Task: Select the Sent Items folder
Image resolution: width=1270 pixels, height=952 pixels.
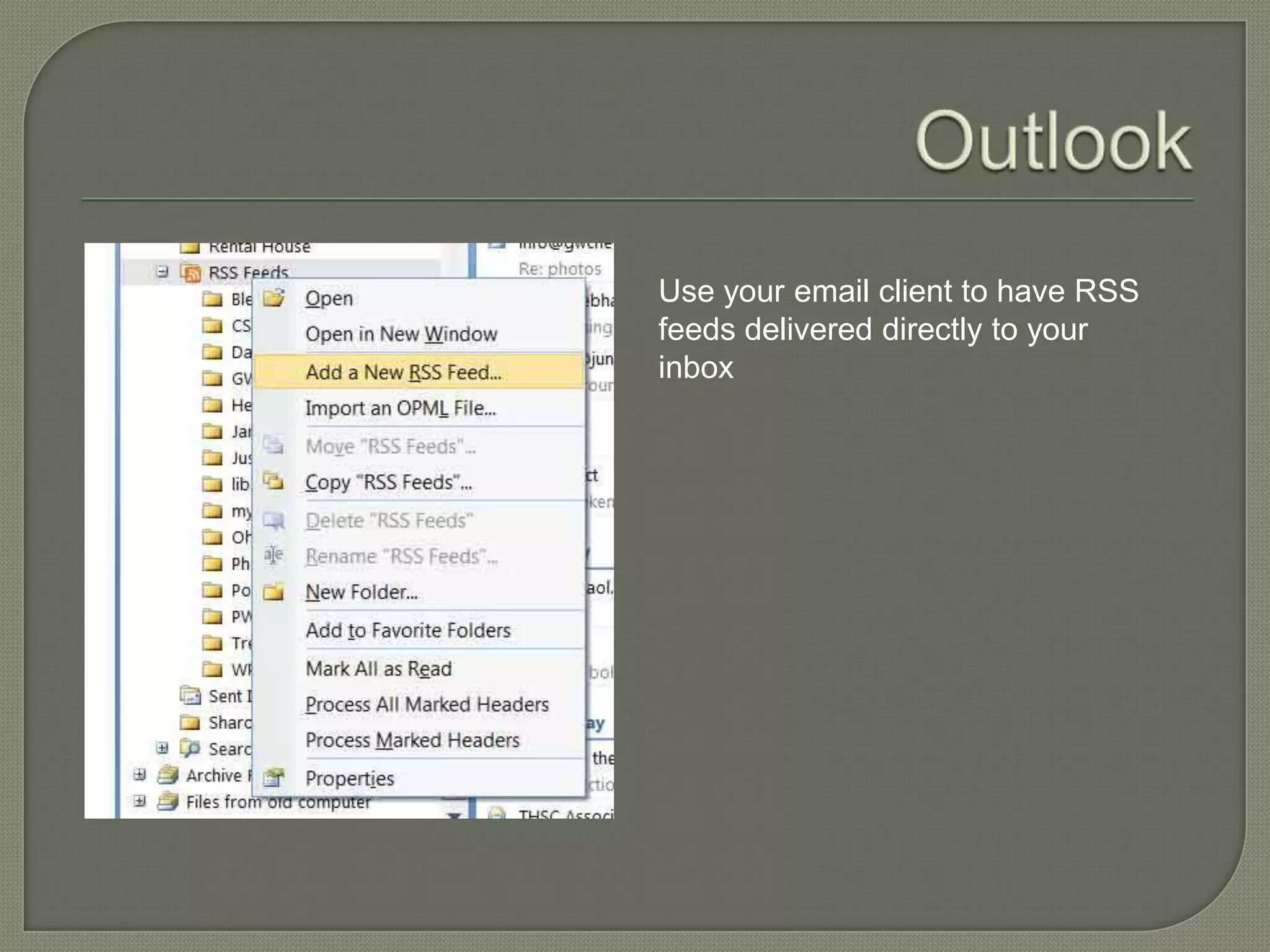Action: (230, 697)
